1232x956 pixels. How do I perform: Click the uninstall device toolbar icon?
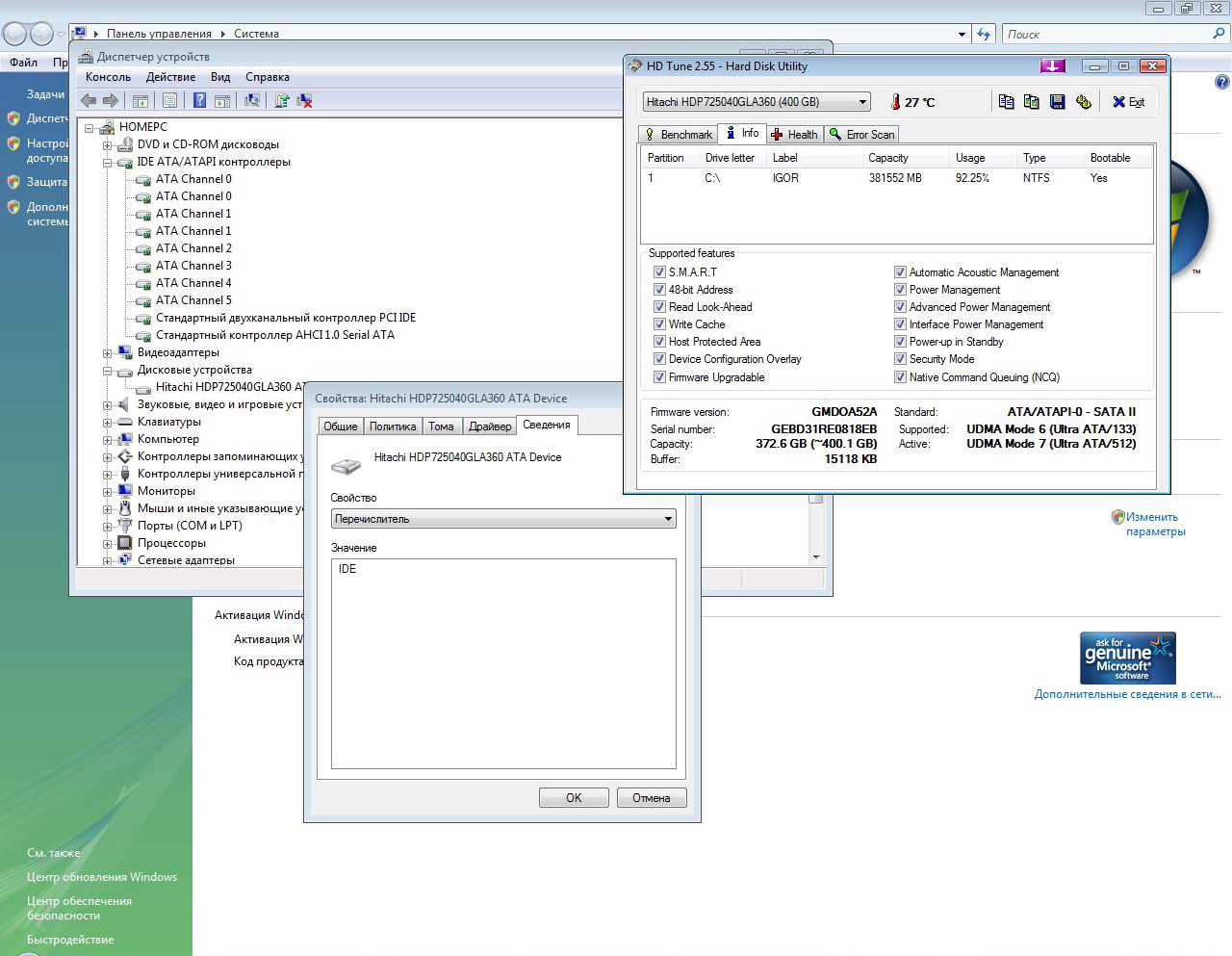[304, 100]
